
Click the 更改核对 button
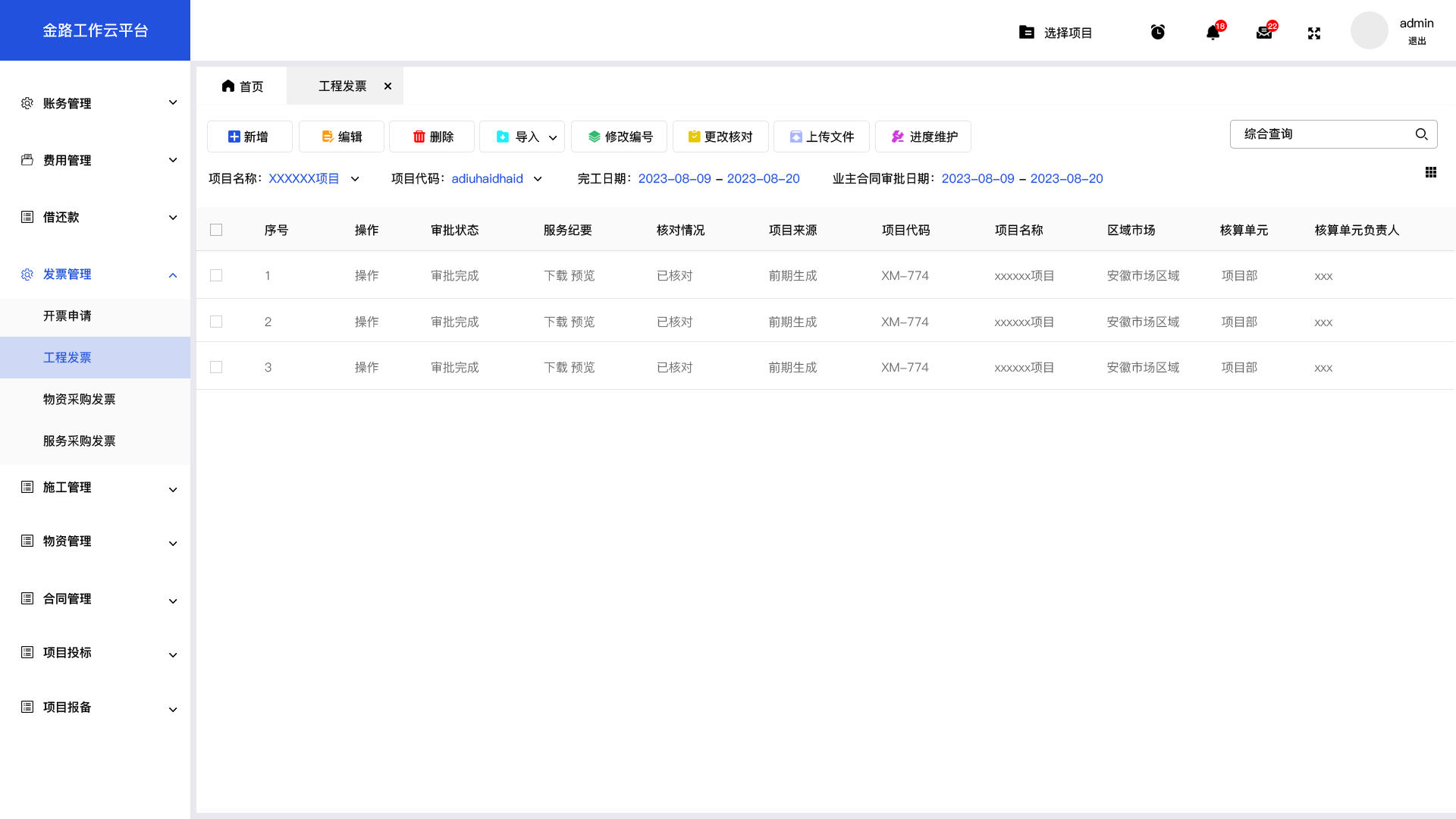720,136
